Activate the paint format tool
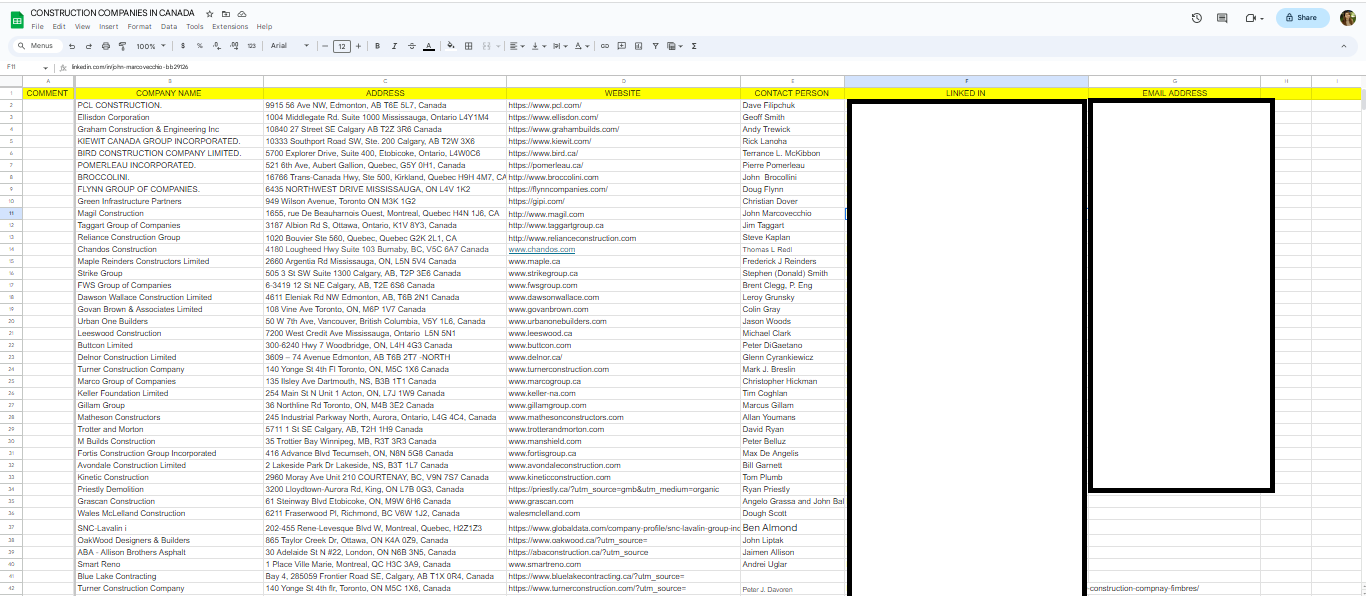The width and height of the screenshot is (1366, 596). click(122, 46)
